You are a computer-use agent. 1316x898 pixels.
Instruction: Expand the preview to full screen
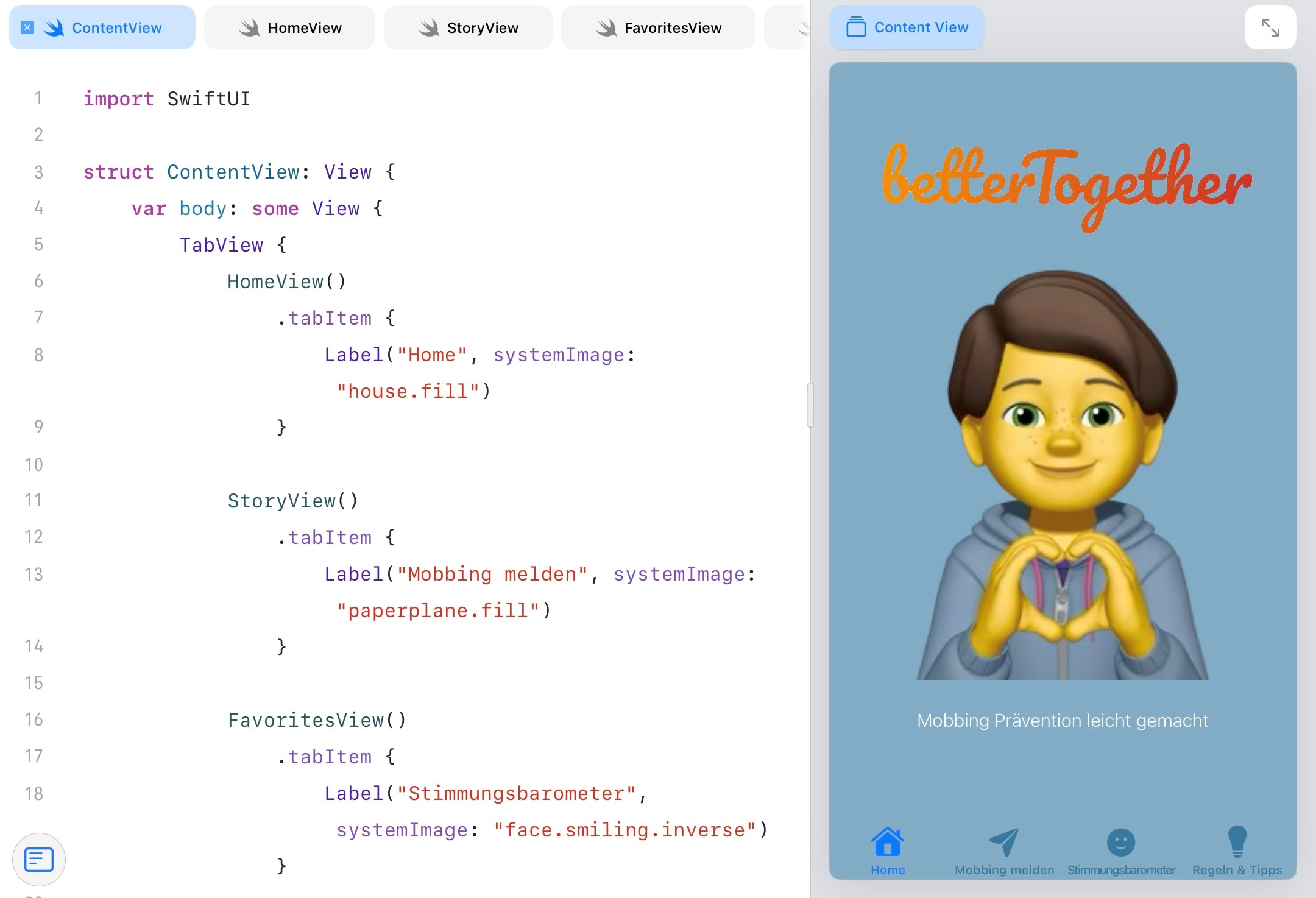(x=1270, y=27)
